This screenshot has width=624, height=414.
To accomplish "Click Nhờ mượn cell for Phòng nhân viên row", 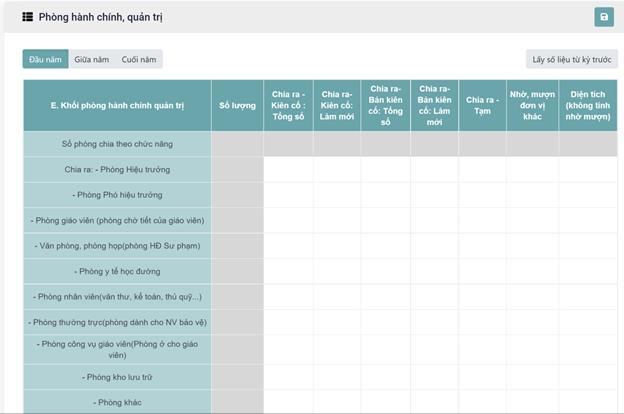I will click(x=532, y=297).
